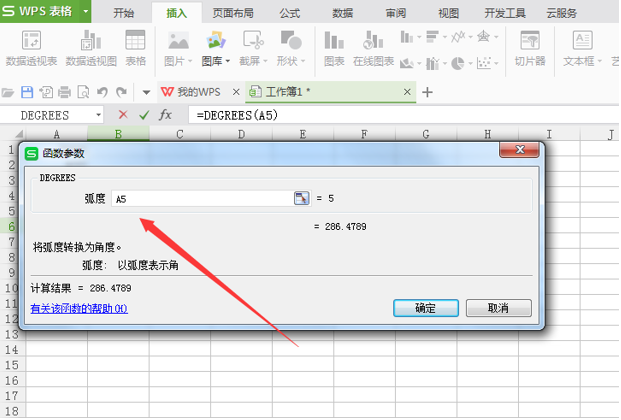Click 确定 in the function dialog

(426, 308)
